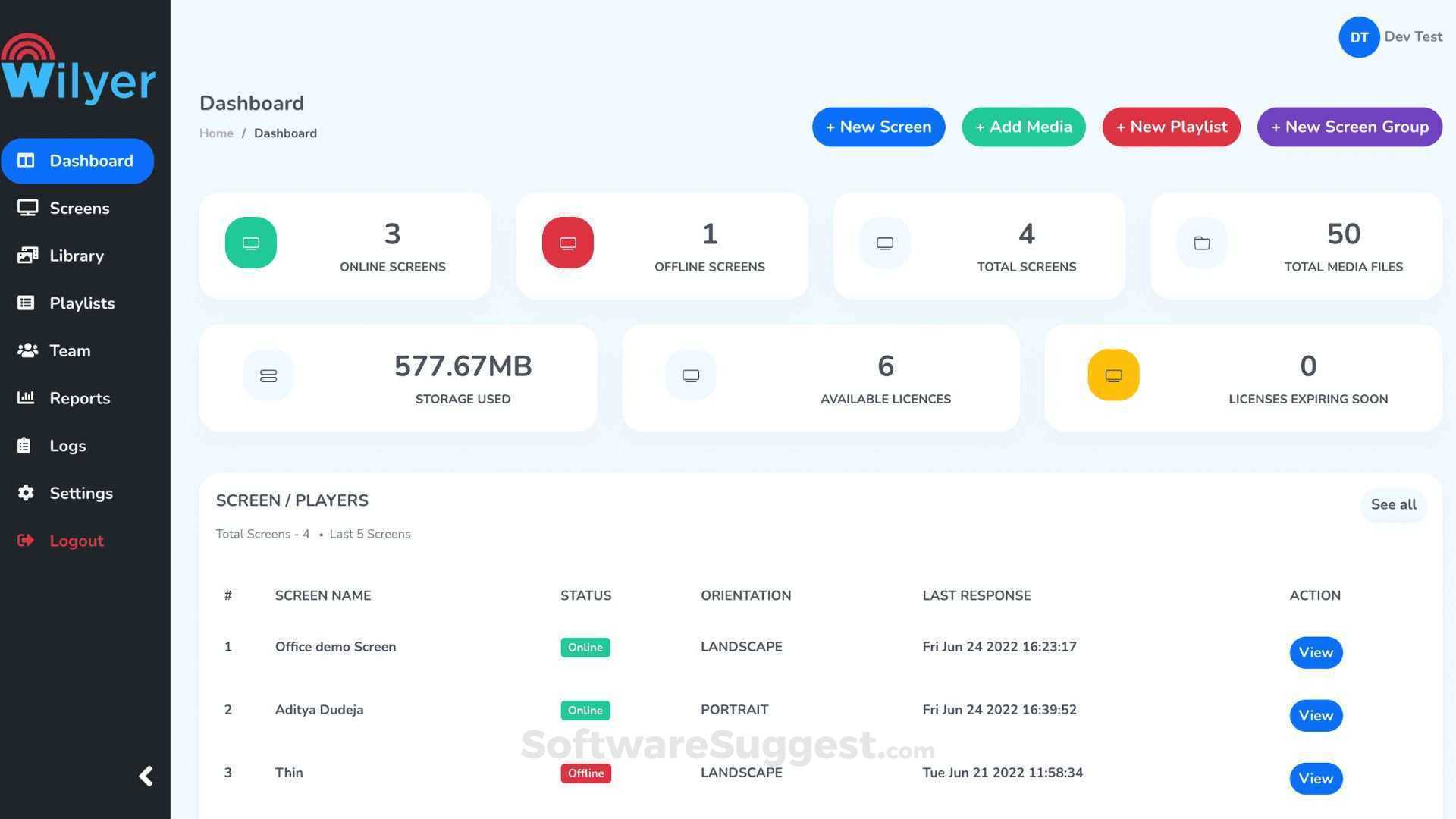Toggle the Online status badge for Office demo Screen

585,647
